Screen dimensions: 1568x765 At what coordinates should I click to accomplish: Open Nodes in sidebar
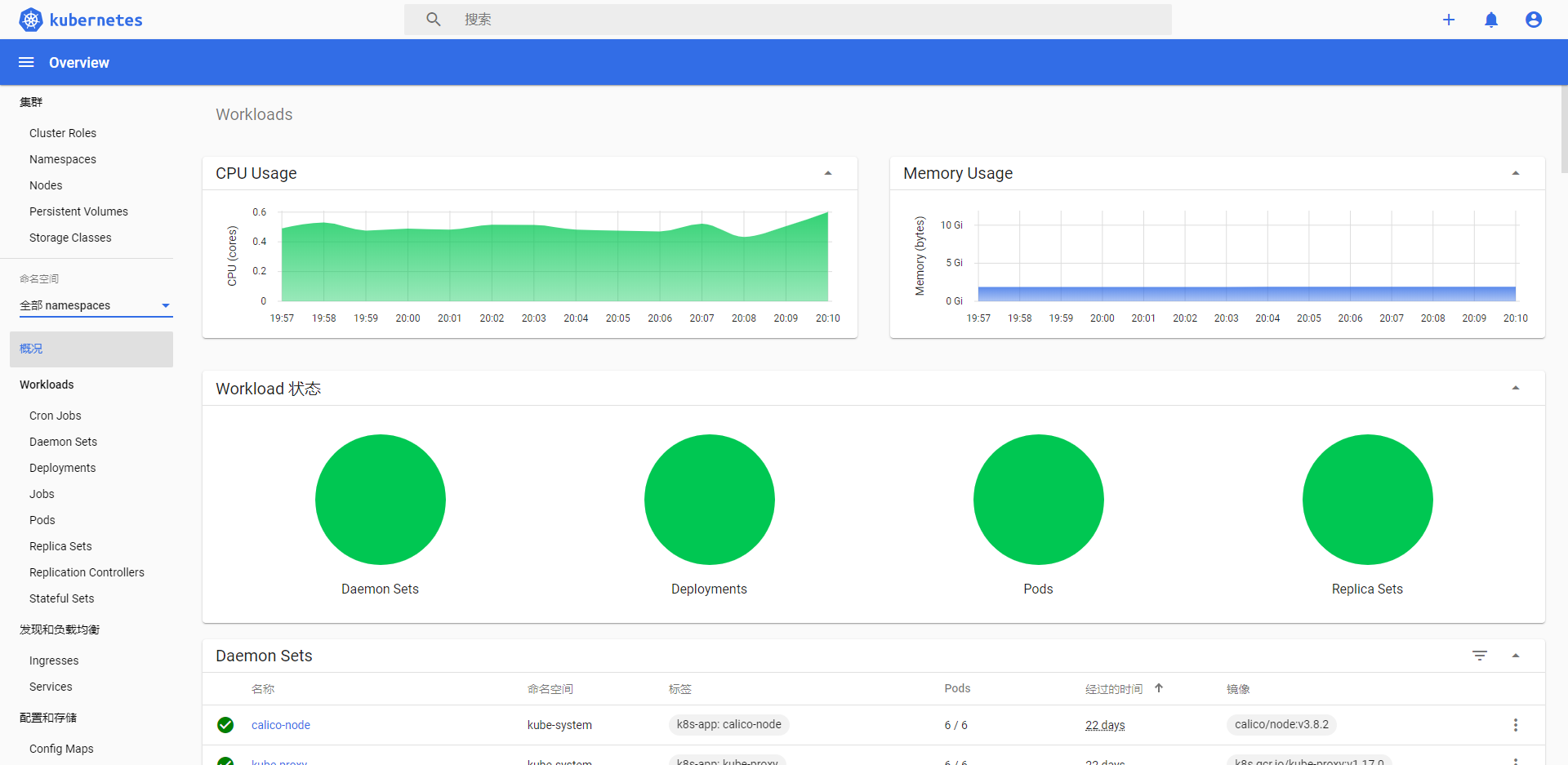pos(46,185)
